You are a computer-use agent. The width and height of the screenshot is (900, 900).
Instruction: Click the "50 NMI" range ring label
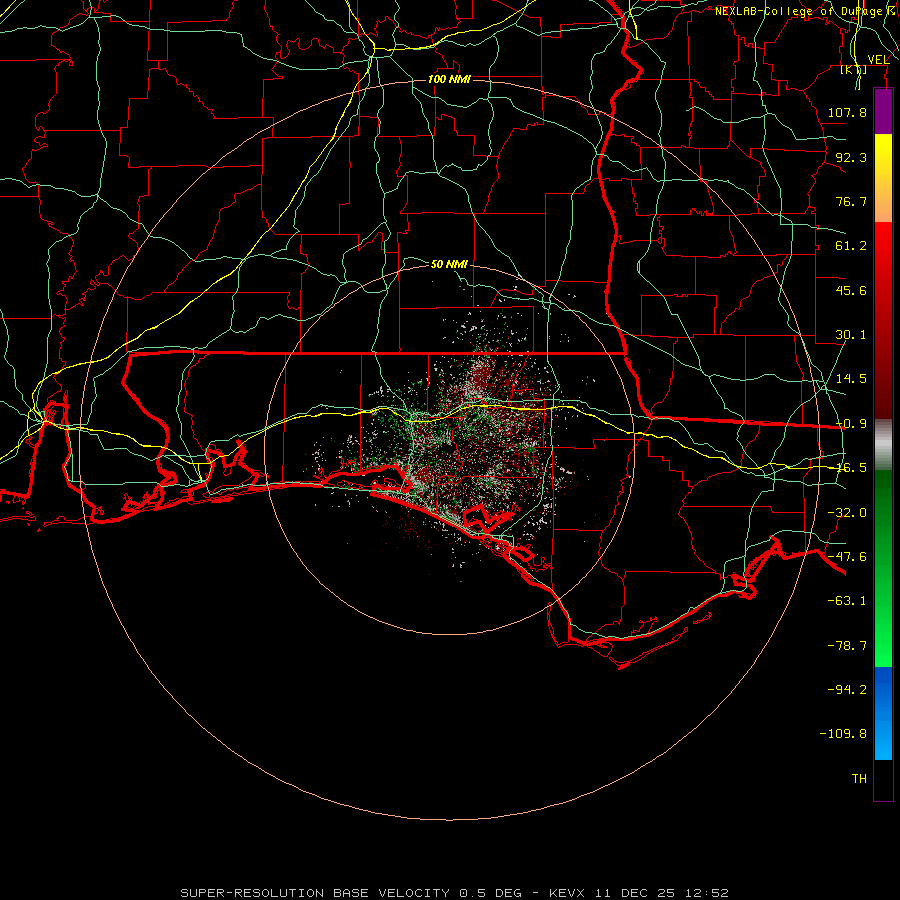[x=449, y=264]
